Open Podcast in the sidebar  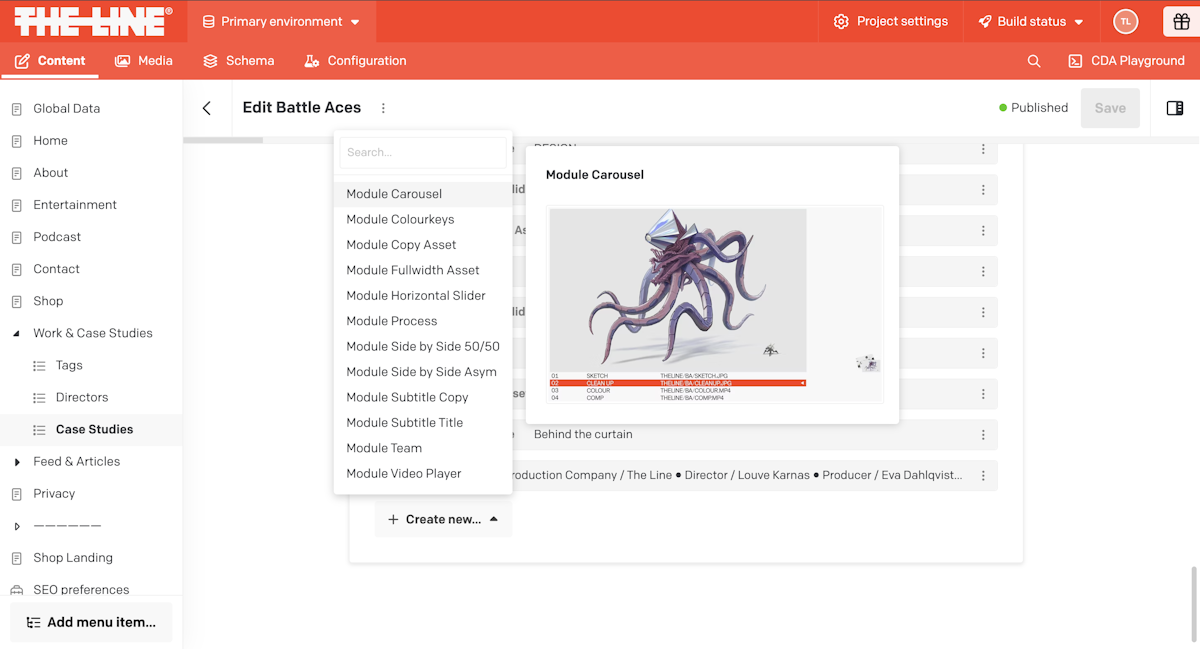click(57, 237)
